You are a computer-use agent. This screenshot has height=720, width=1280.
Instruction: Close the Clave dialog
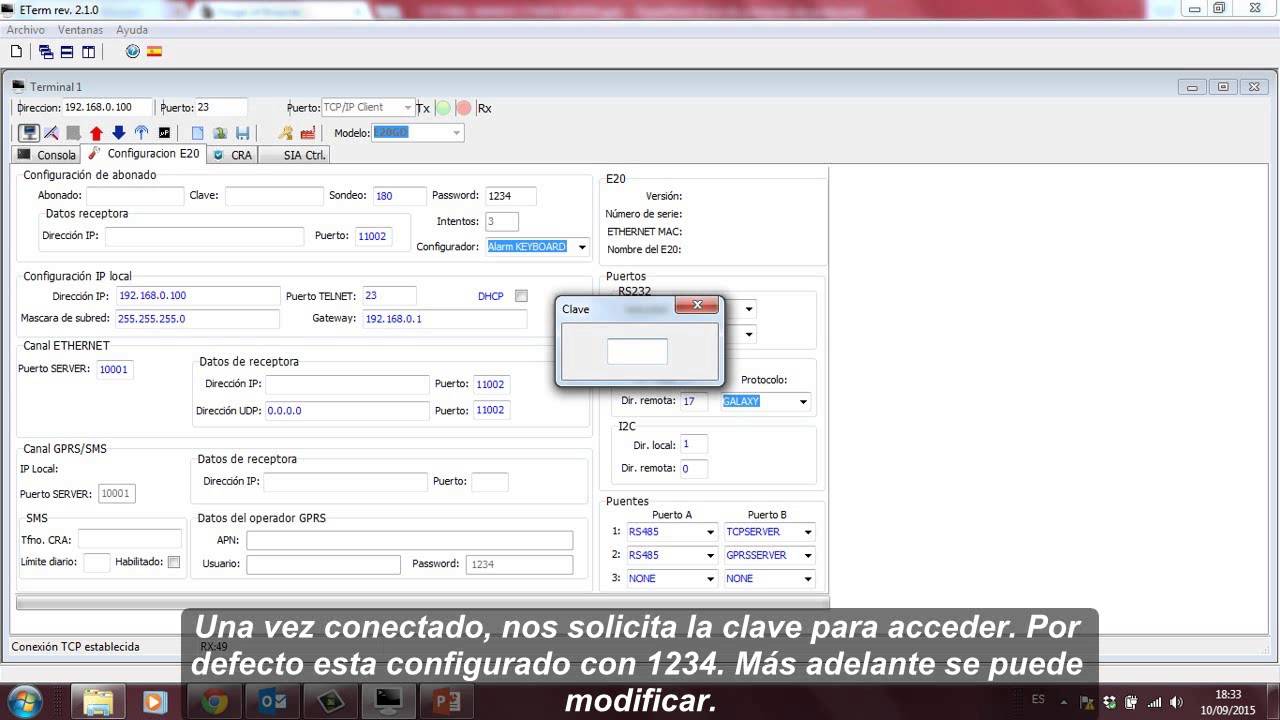point(697,305)
